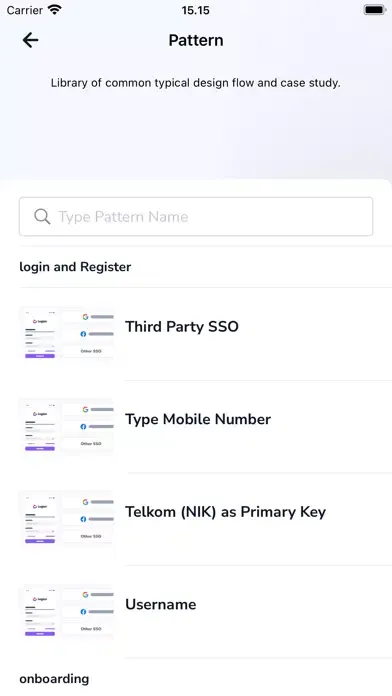The height and width of the screenshot is (696, 392).
Task: Tap the login and Register section header
Action: pos(75,267)
